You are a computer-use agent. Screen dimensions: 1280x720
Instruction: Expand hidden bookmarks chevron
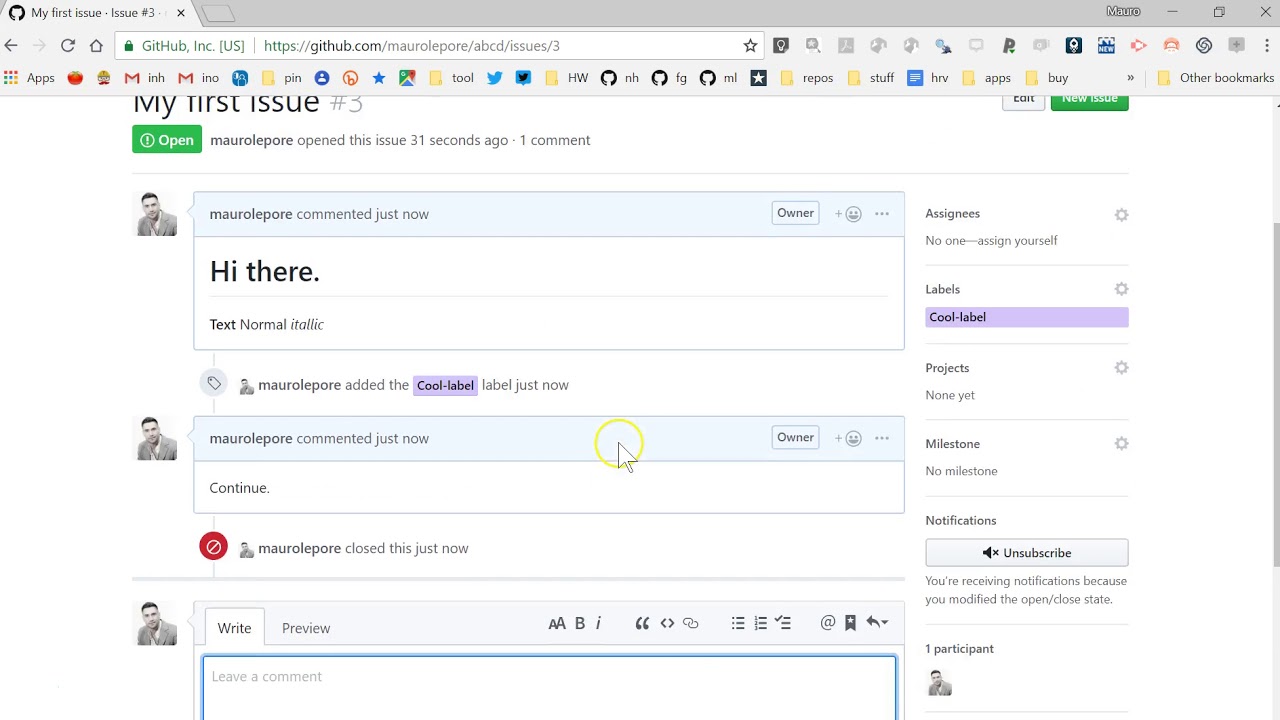click(1131, 78)
